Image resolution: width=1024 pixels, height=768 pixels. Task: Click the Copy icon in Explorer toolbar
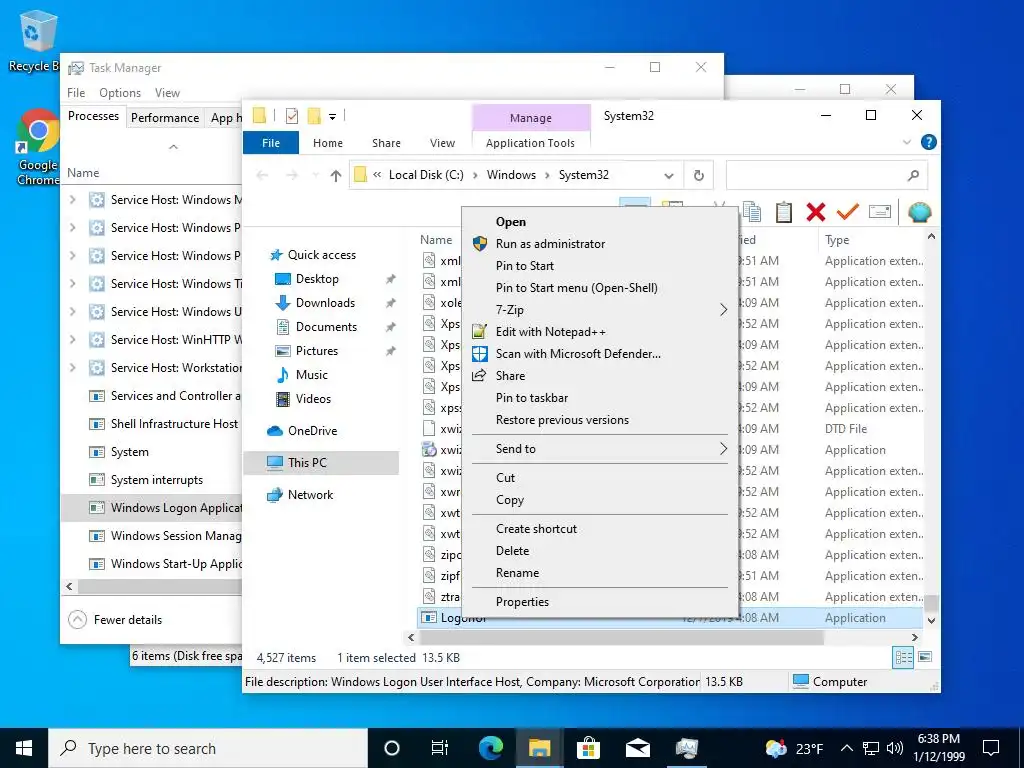click(752, 212)
